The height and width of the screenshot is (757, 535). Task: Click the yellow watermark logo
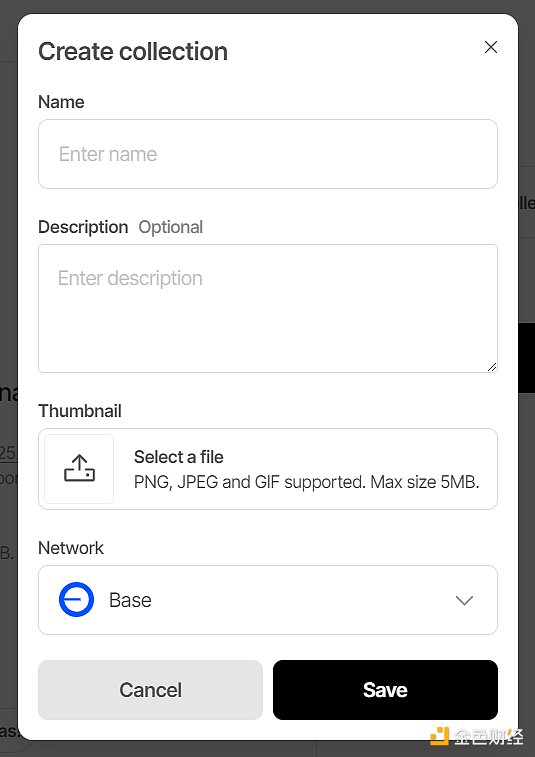439,736
